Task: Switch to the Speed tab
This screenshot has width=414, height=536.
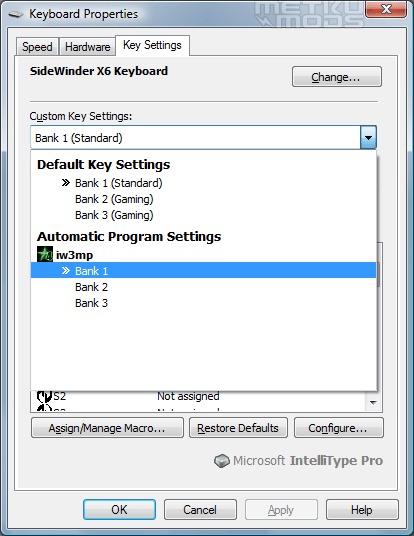Action: click(x=37, y=47)
